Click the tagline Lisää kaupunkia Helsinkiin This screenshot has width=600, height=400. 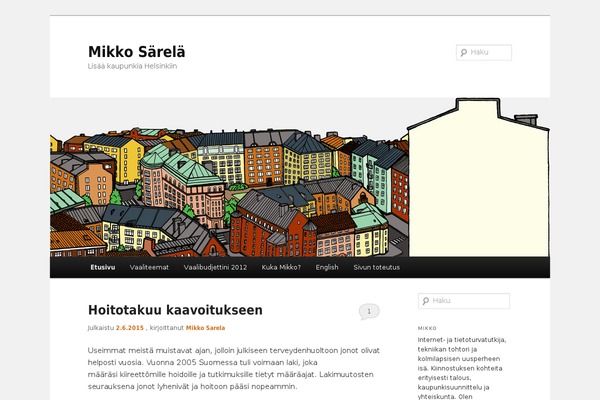[132, 66]
